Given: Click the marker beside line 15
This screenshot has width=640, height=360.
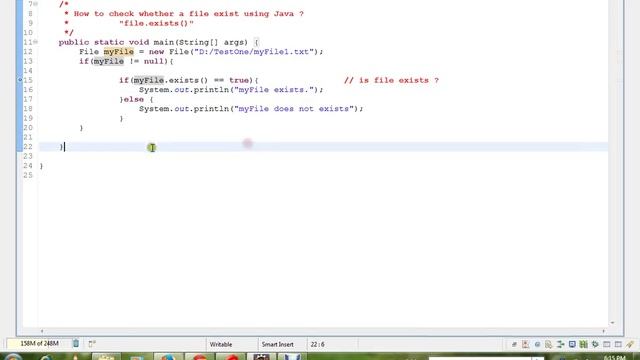Looking at the screenshot, I should tap(20, 80).
